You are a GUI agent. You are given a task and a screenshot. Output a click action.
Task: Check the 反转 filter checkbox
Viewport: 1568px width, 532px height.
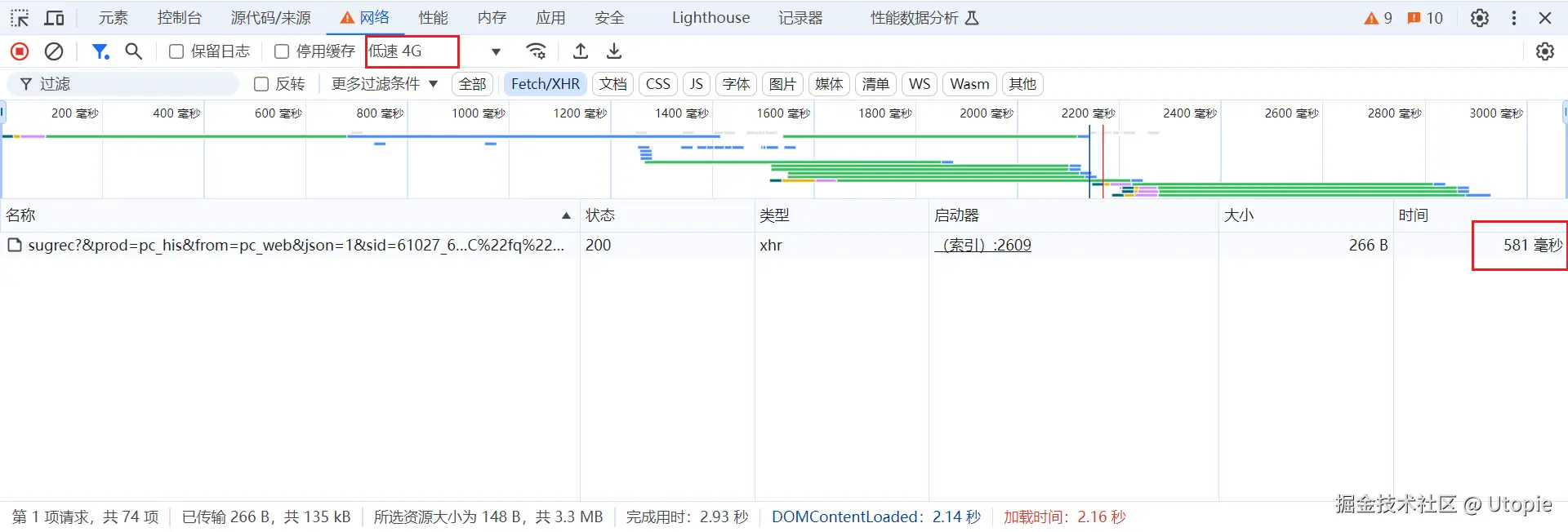coord(261,84)
